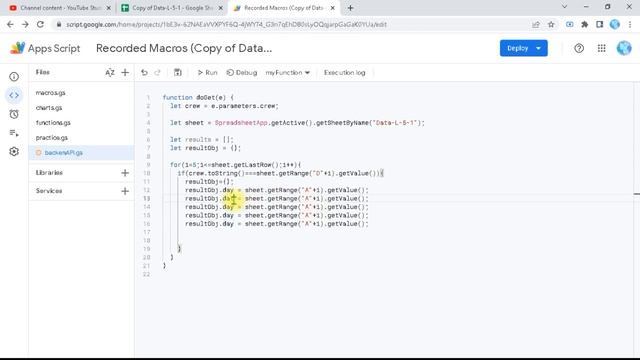The image size is (640, 360).
Task: Open a new browser tab
Action: (x=350, y=8)
